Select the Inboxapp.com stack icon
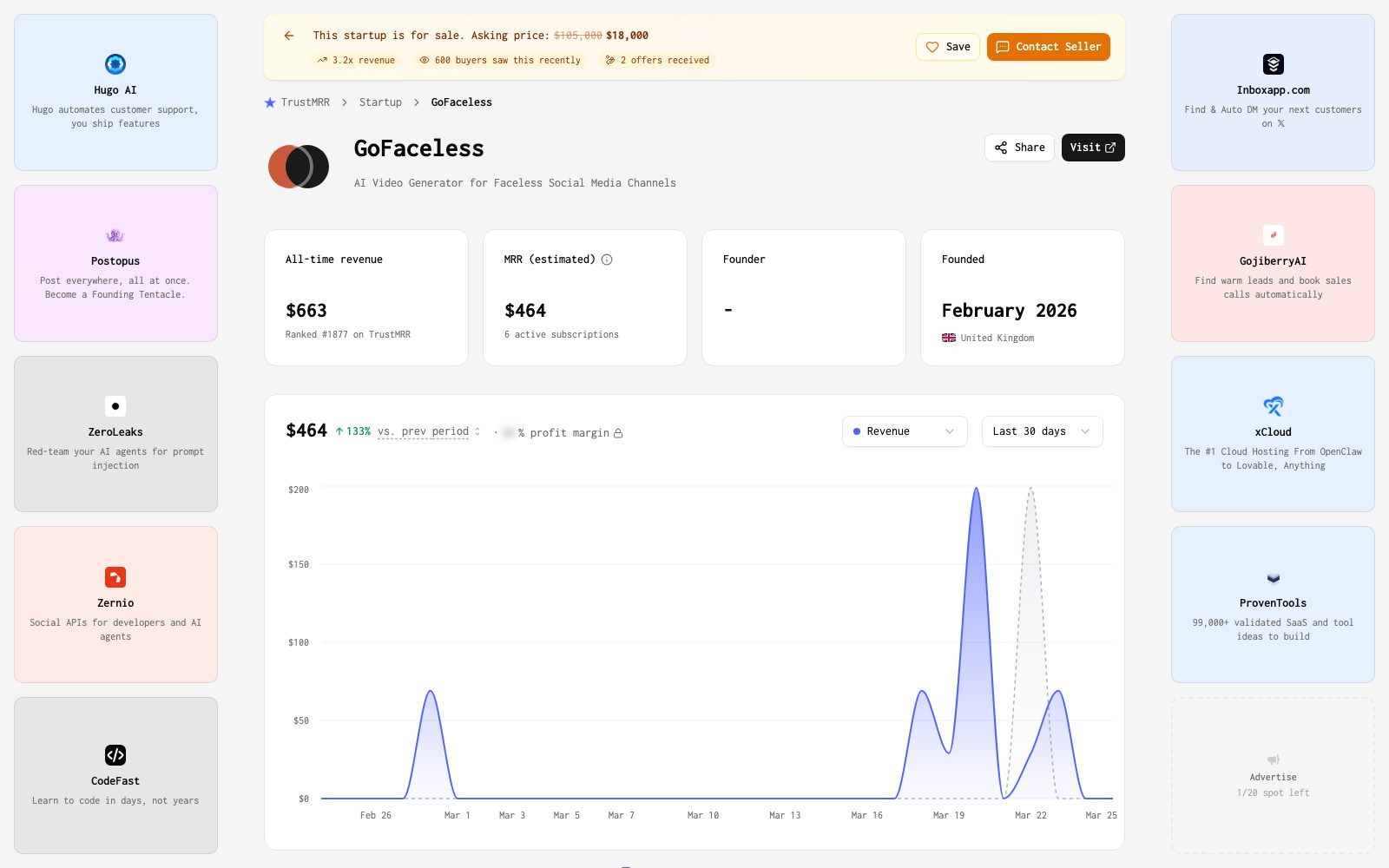 [x=1273, y=64]
